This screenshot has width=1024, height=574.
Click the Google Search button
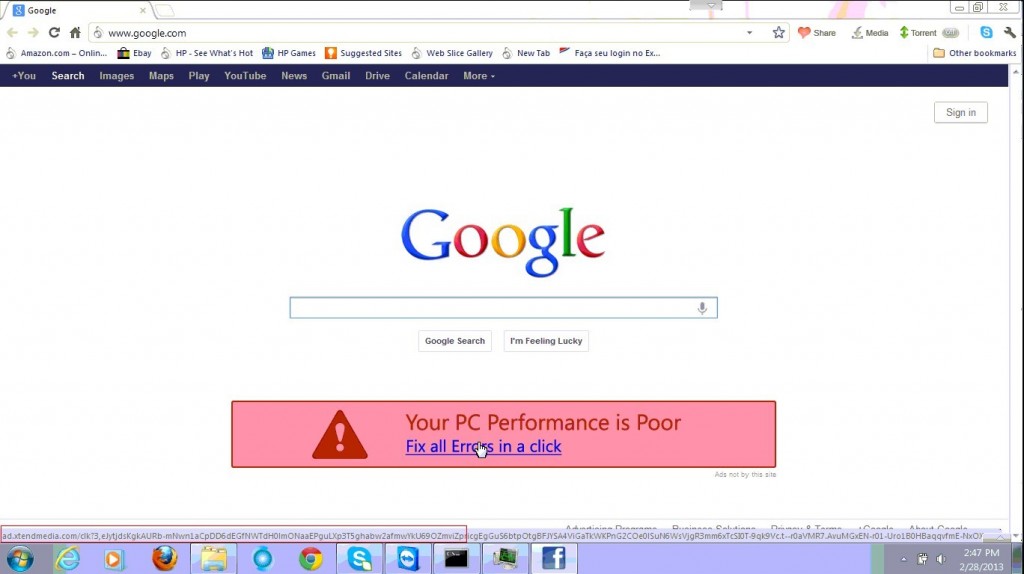coord(455,341)
